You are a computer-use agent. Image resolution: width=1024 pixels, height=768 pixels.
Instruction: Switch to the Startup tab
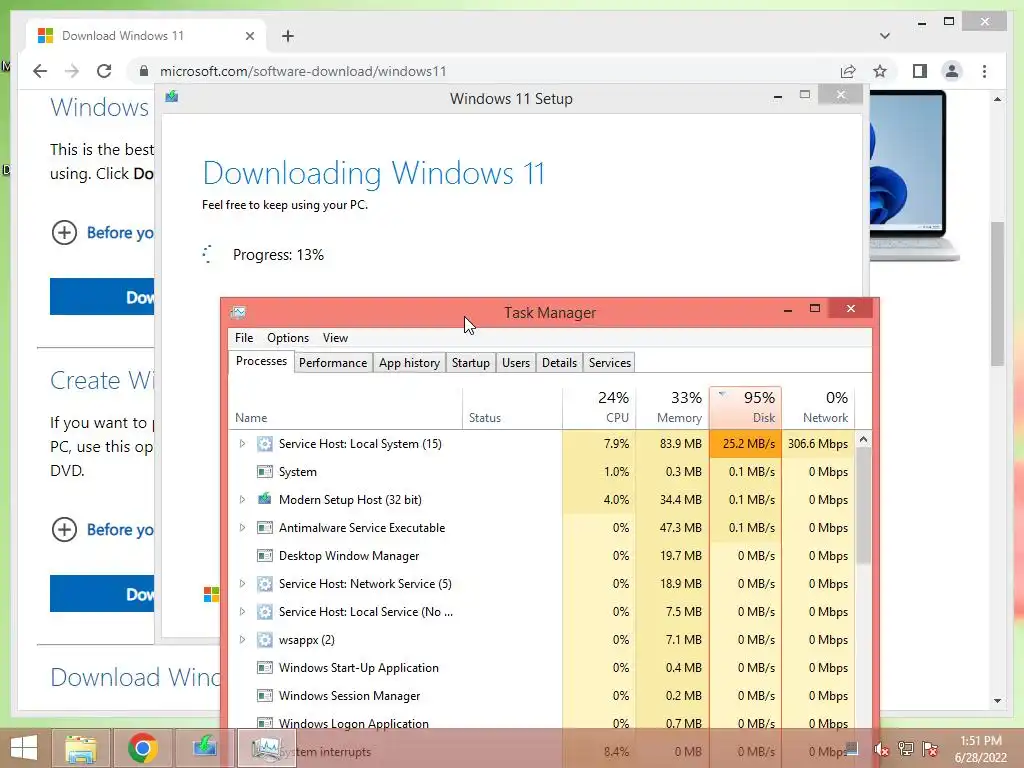click(471, 362)
